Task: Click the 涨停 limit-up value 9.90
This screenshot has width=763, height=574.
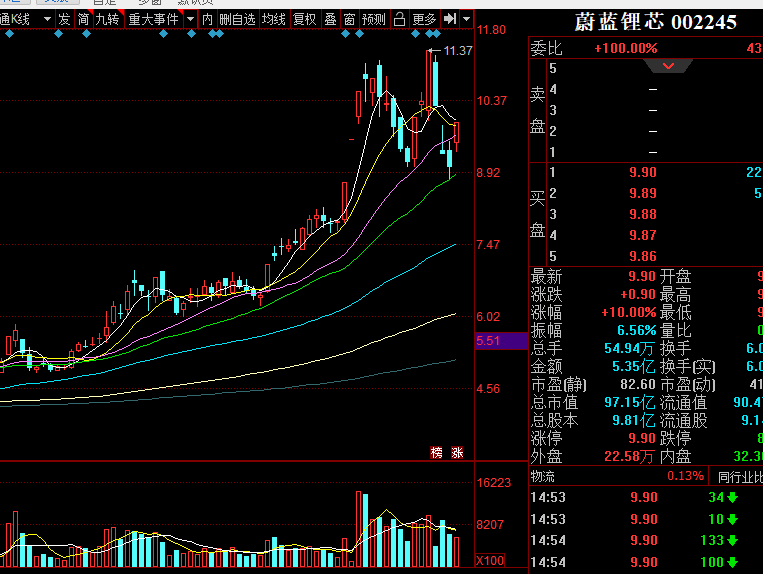Action: (642, 438)
